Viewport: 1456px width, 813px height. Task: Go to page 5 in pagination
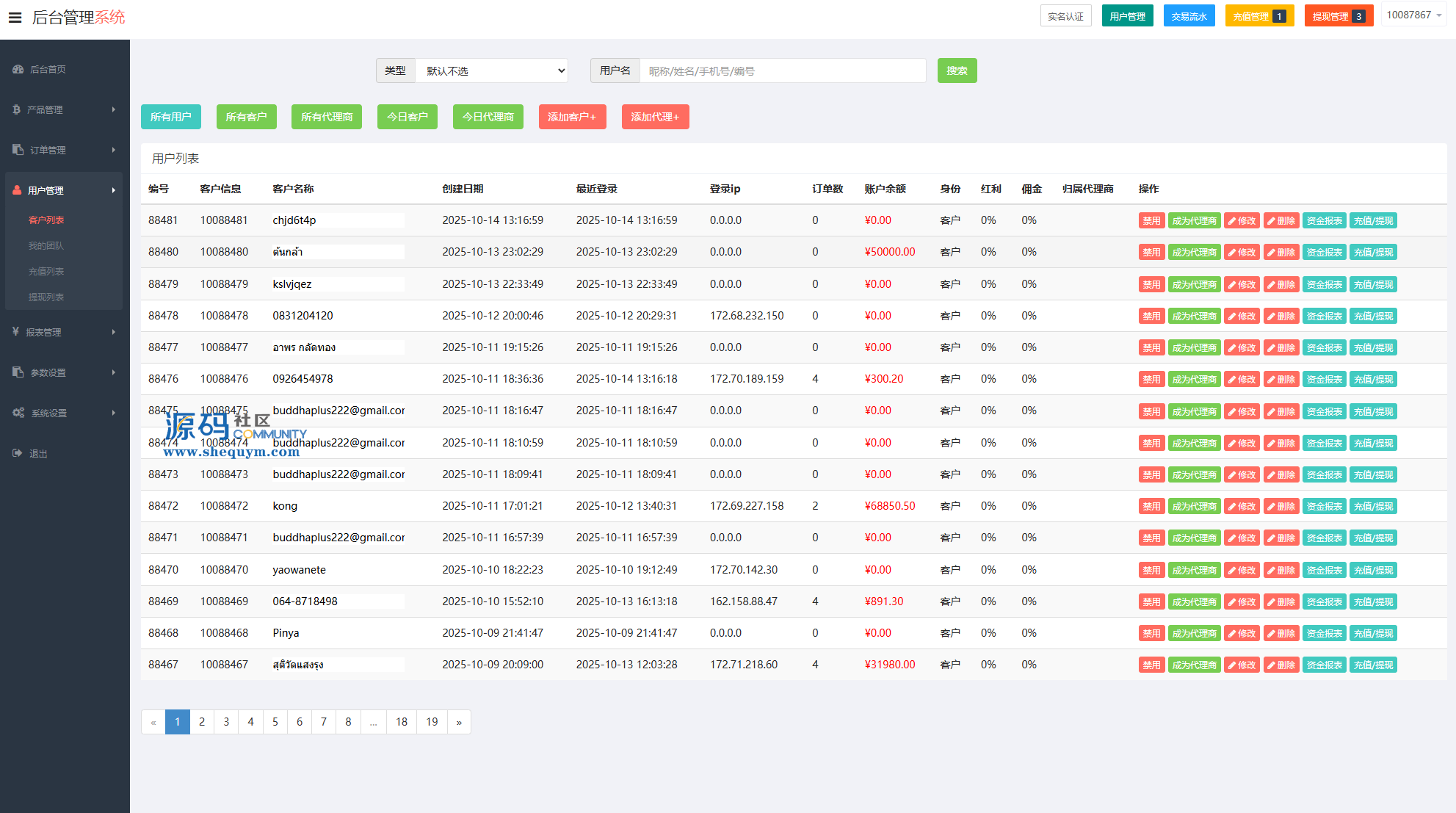click(x=275, y=722)
